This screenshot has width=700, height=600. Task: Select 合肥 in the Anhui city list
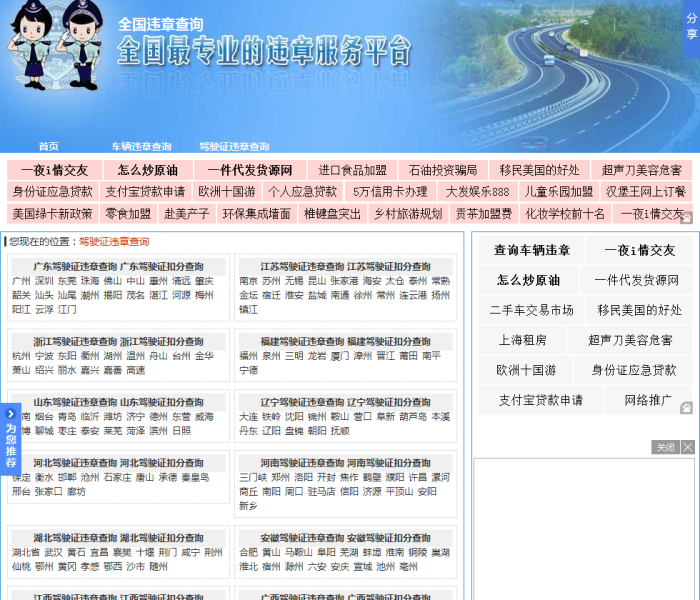point(248,552)
